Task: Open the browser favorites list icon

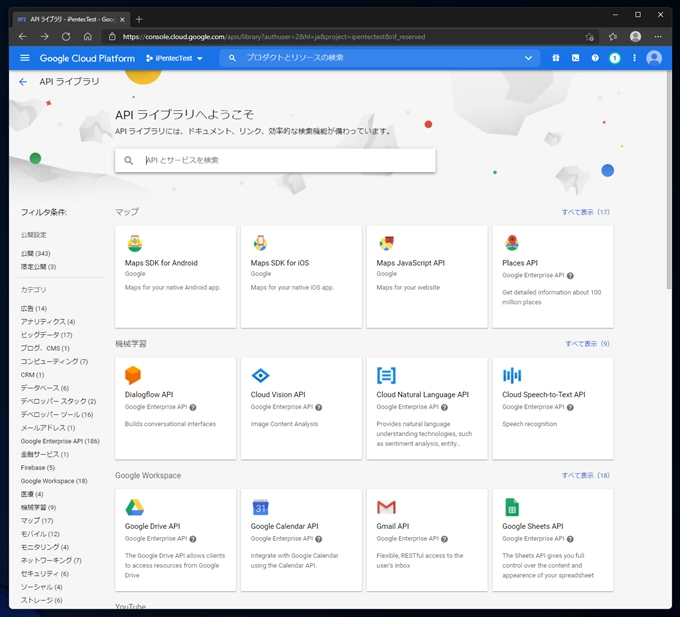Action: pos(612,37)
